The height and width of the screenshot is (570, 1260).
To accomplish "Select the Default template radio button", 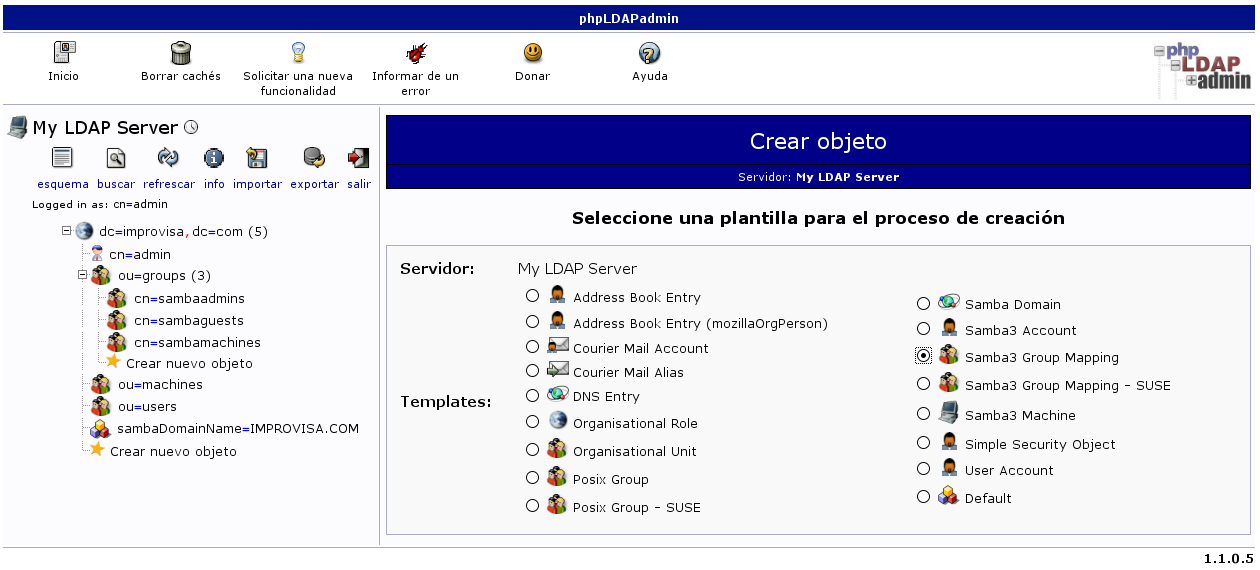I will 924,496.
